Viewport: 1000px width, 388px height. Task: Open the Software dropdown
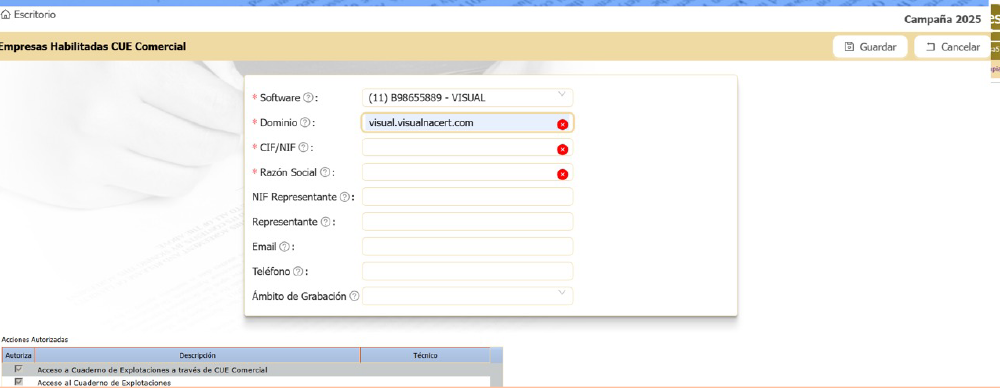(x=467, y=98)
